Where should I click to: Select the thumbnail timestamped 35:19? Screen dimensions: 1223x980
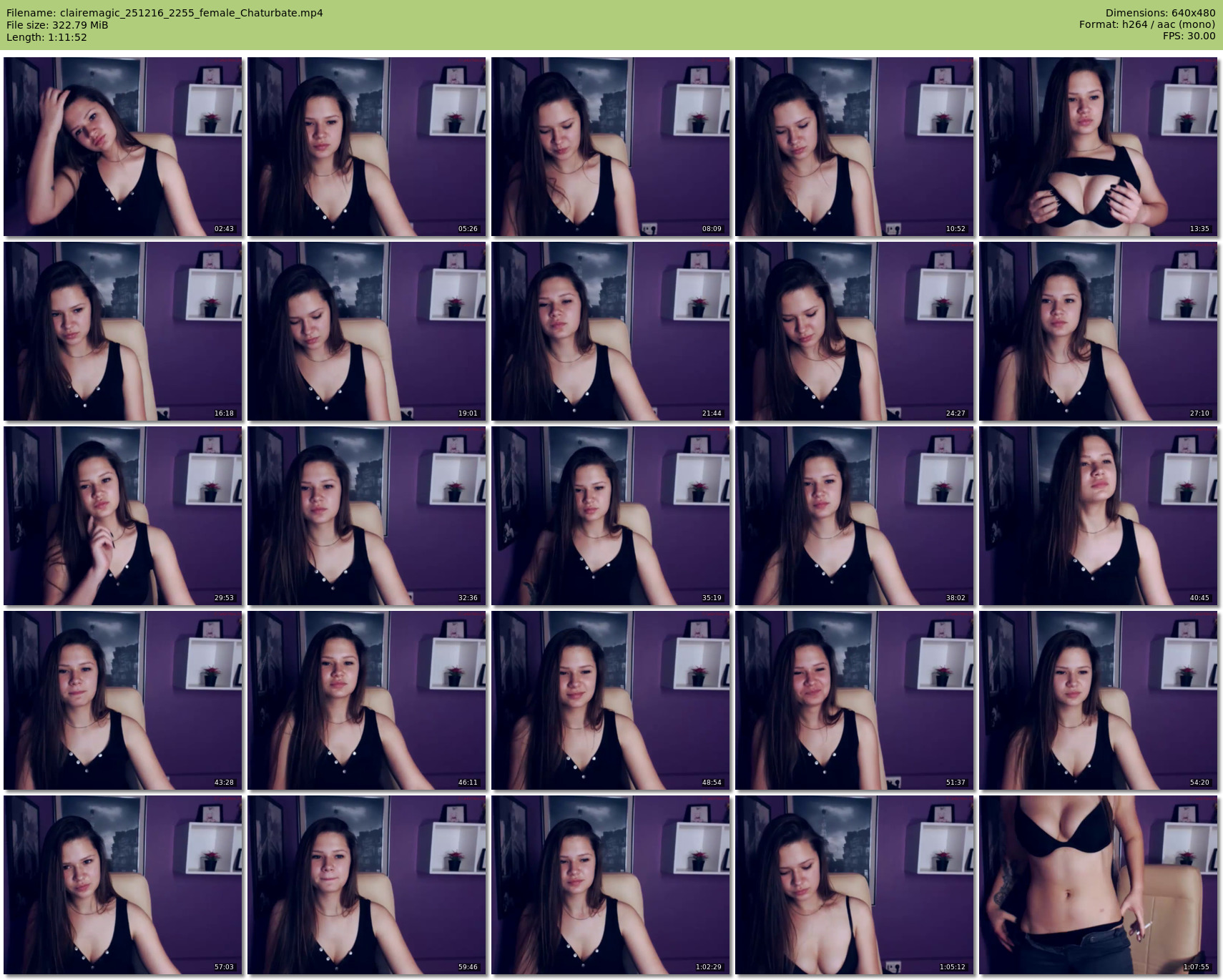(611, 516)
